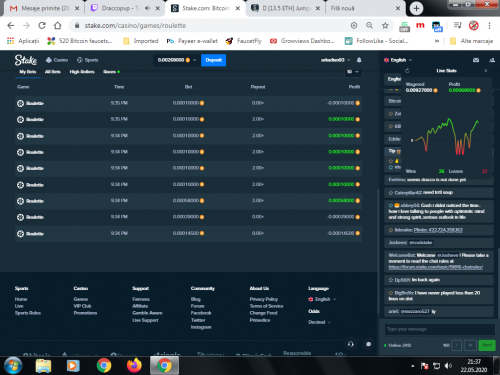Screen dimensions: 500x375
Task: Close the Live Stats panel
Action: [486, 71]
